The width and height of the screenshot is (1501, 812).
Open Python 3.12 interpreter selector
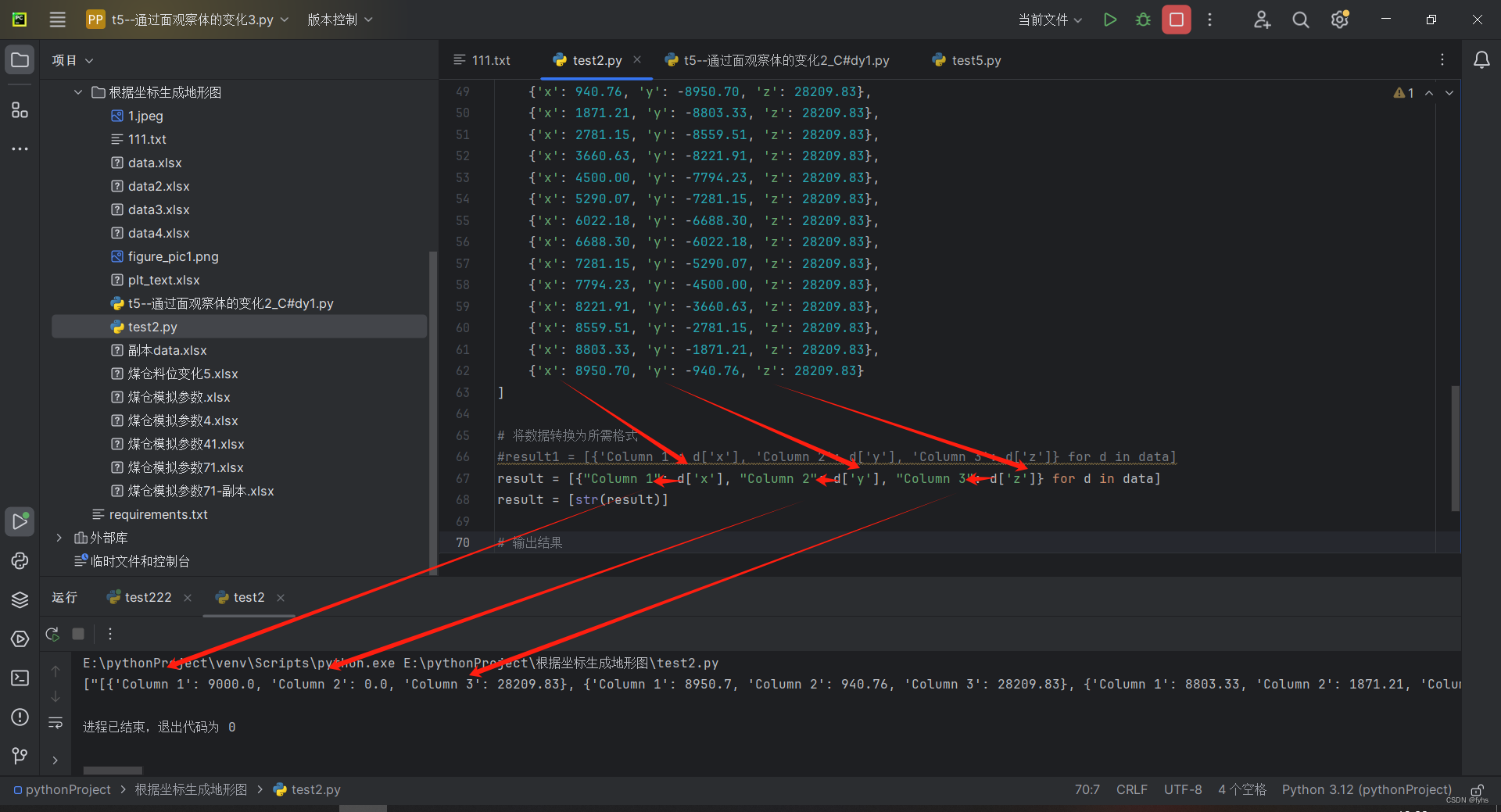click(1367, 789)
